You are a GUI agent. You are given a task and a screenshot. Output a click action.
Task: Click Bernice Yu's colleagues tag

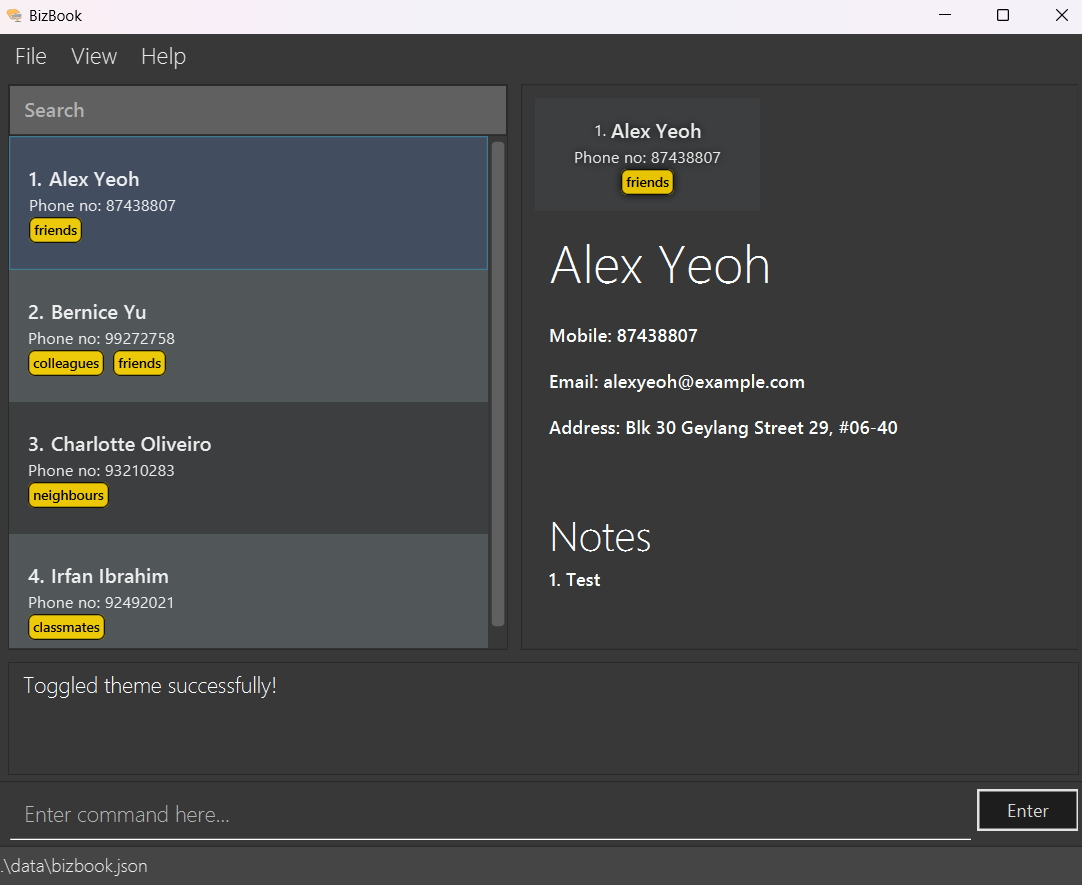coord(66,364)
